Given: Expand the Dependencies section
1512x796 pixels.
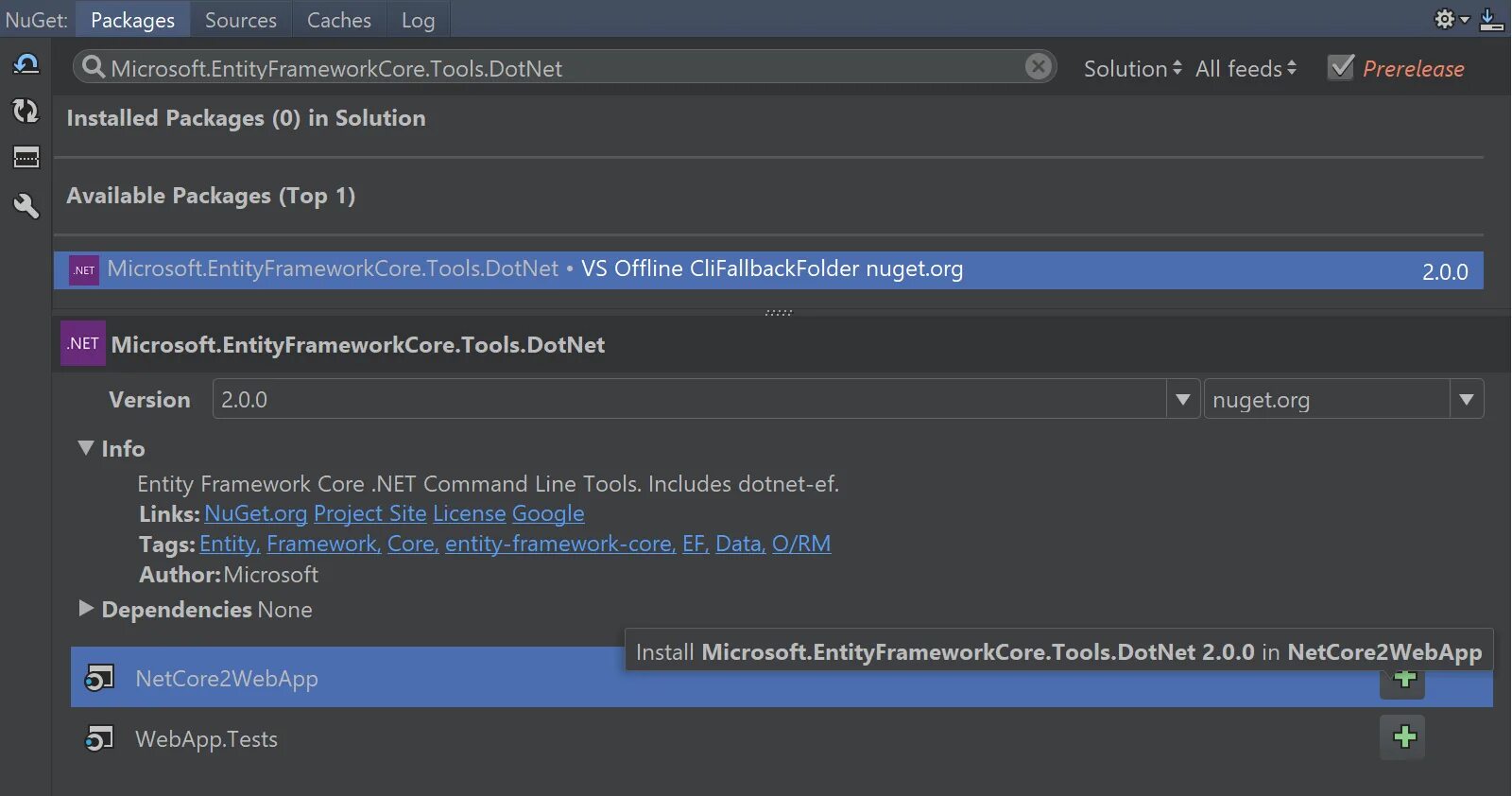Looking at the screenshot, I should tap(86, 609).
